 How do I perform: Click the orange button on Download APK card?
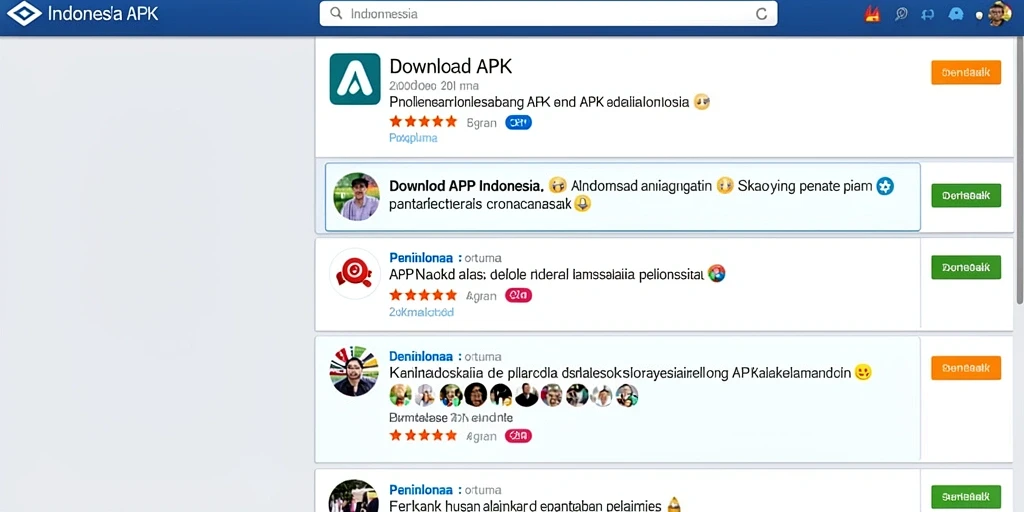pyautogui.click(x=966, y=72)
